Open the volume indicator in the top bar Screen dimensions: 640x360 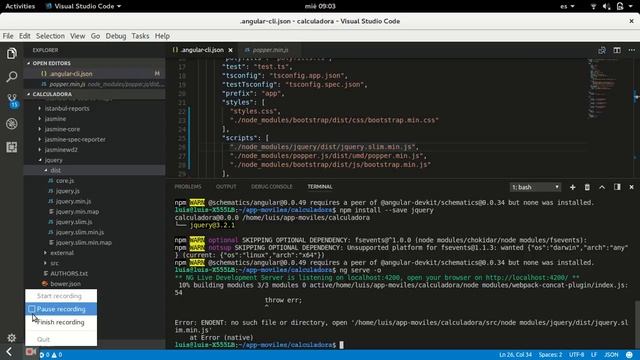click(606, 6)
